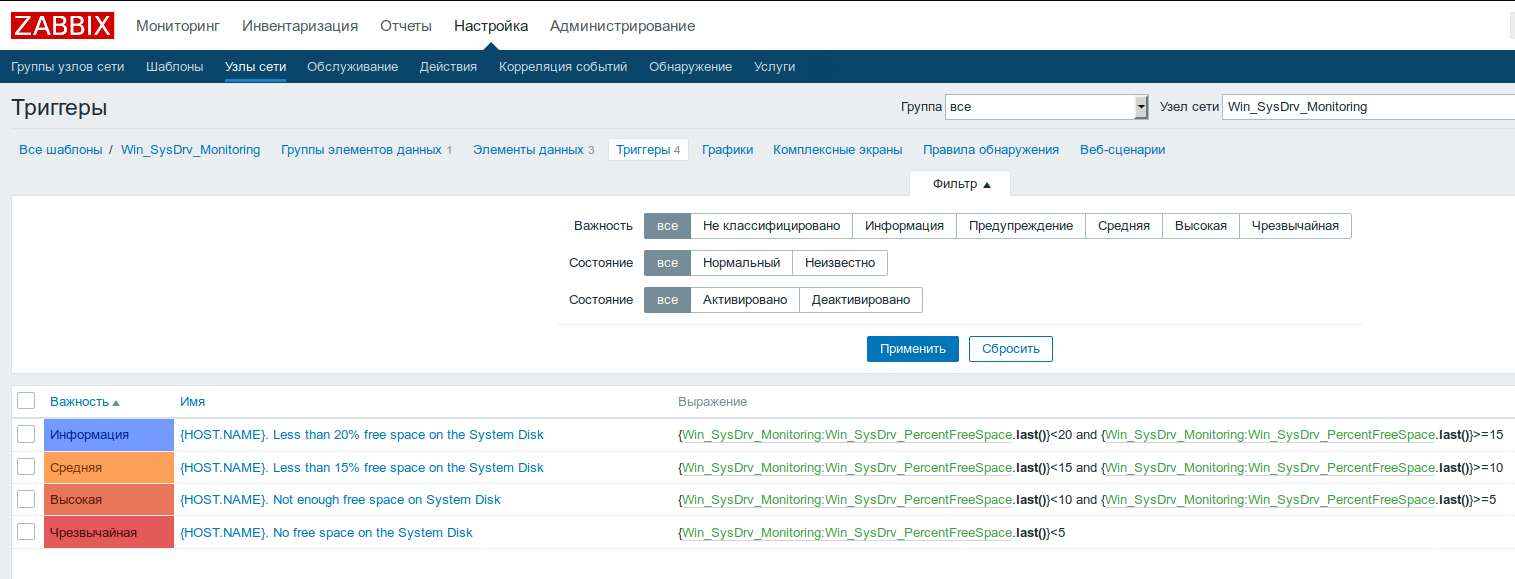Filter status by Деактивировано
The height and width of the screenshot is (579, 1515).
click(x=861, y=300)
